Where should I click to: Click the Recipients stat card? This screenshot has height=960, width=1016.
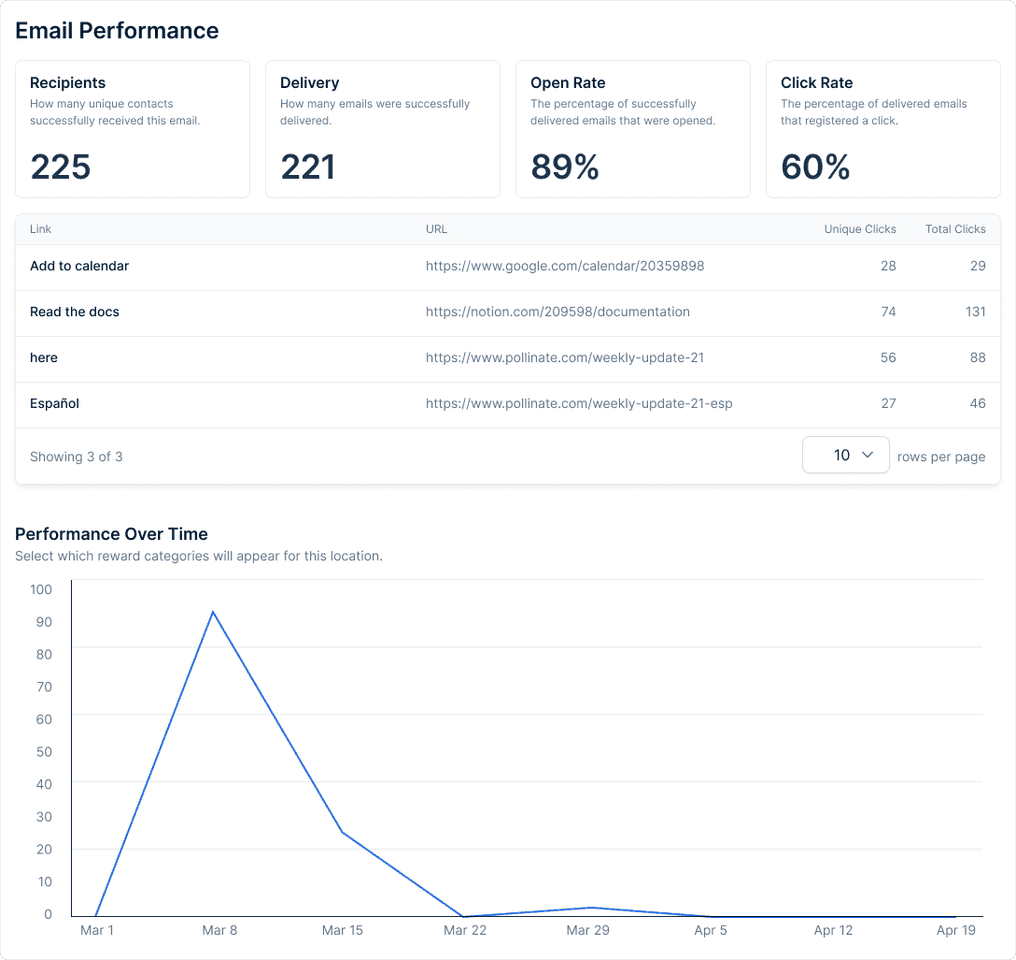[x=132, y=129]
